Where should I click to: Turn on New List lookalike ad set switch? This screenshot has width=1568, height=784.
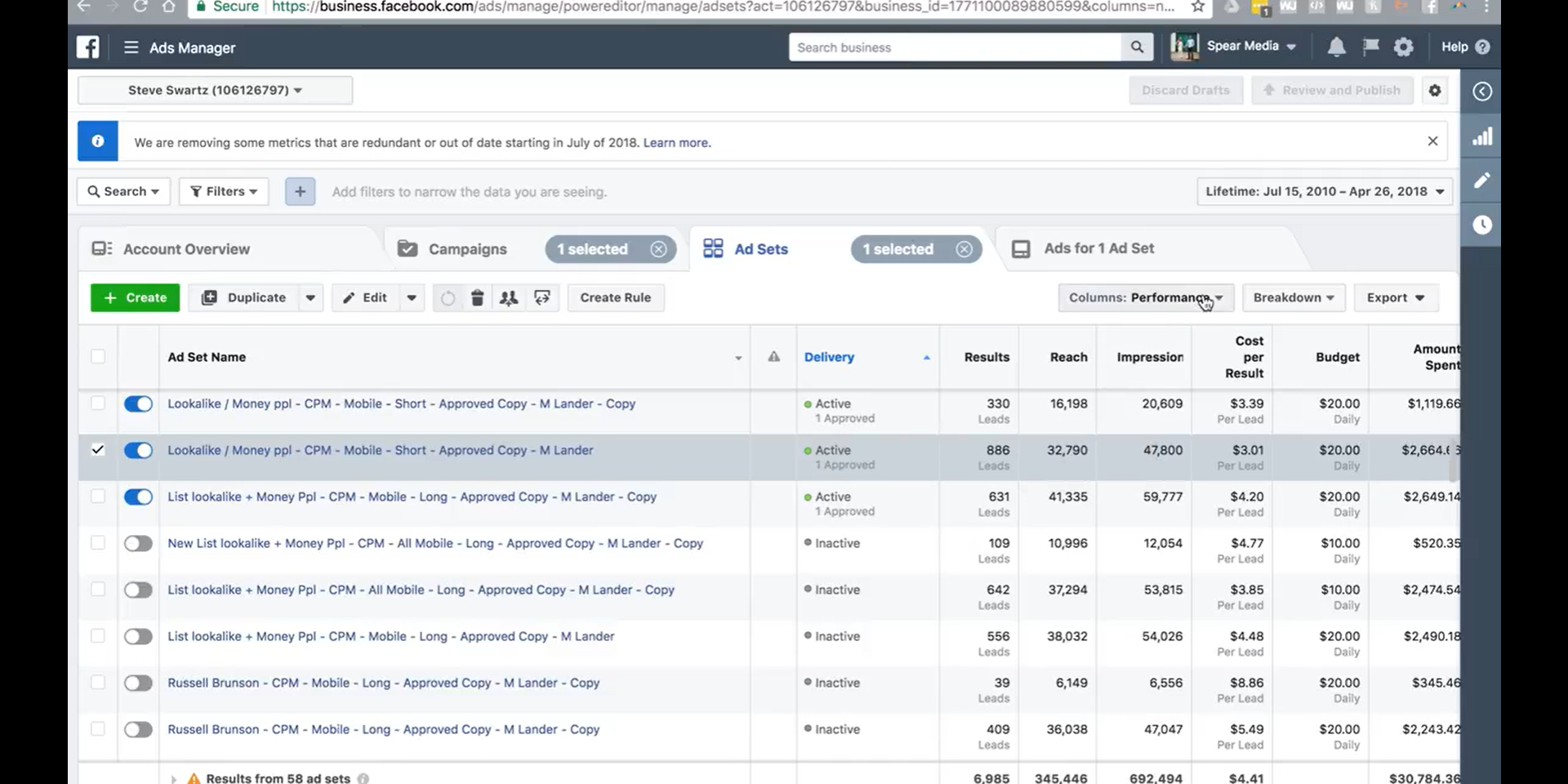click(x=138, y=543)
